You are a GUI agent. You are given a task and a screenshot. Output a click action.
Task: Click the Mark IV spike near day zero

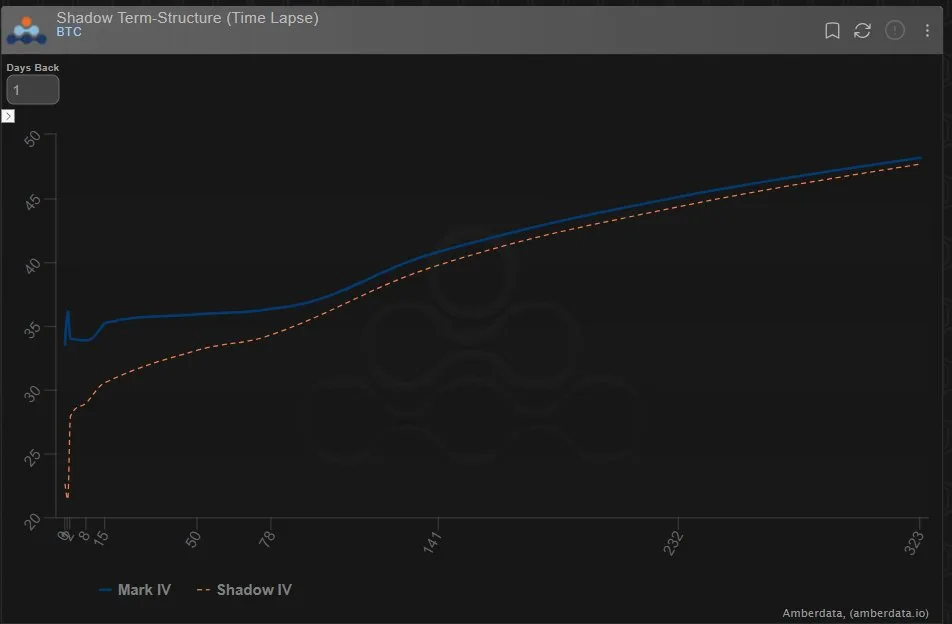coord(68,313)
